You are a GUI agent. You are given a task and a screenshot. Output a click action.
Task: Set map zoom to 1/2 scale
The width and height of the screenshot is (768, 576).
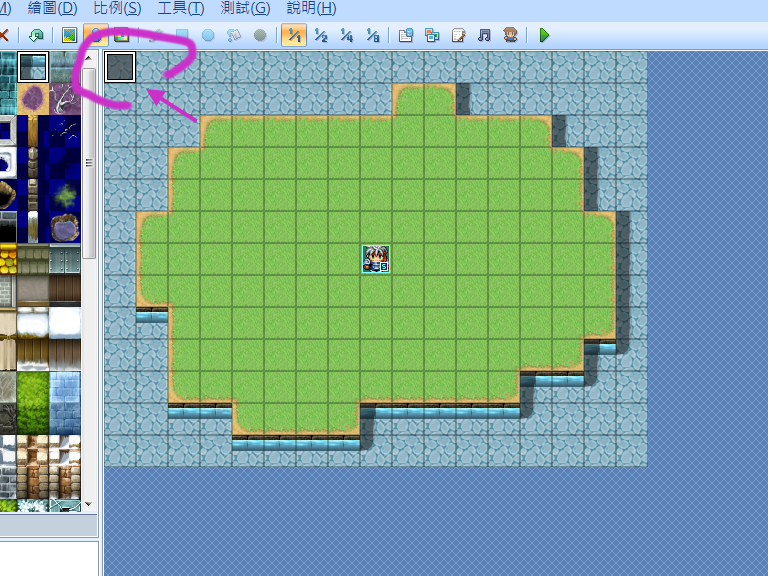321,35
